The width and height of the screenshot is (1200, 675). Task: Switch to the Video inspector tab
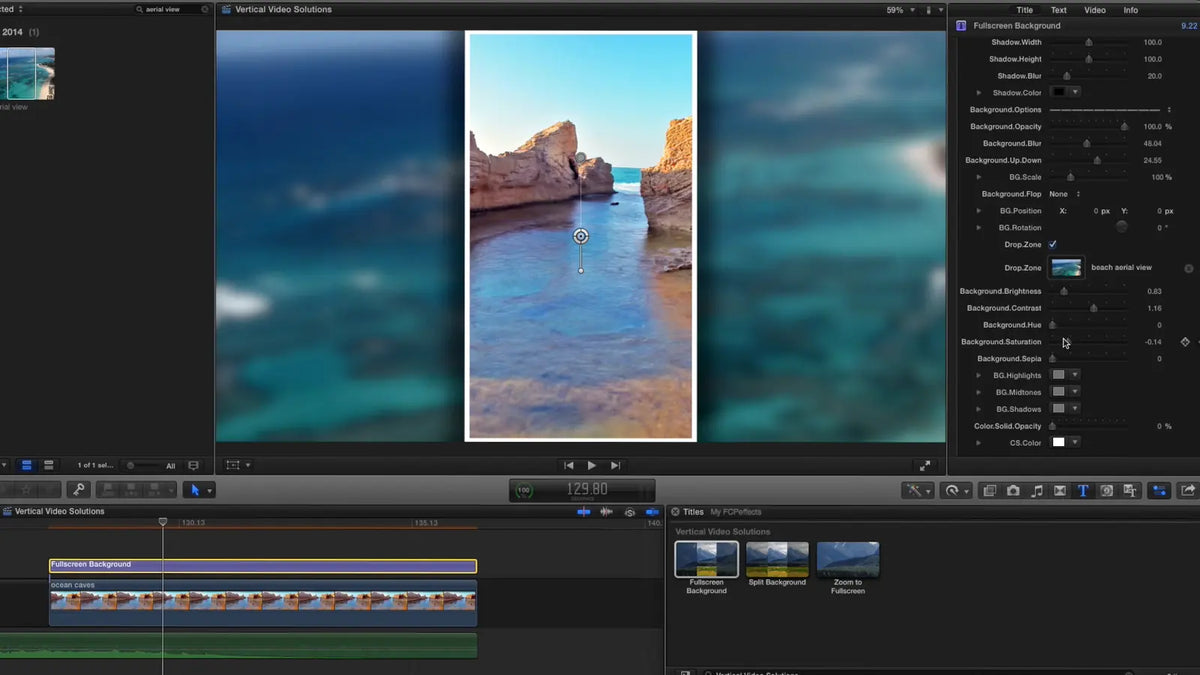(1095, 10)
